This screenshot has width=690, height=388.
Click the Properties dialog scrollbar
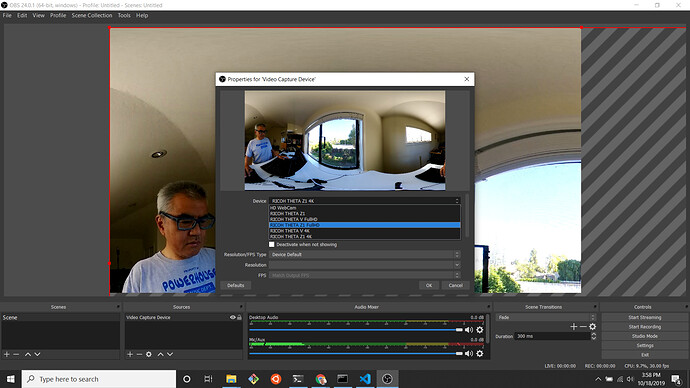point(466,216)
